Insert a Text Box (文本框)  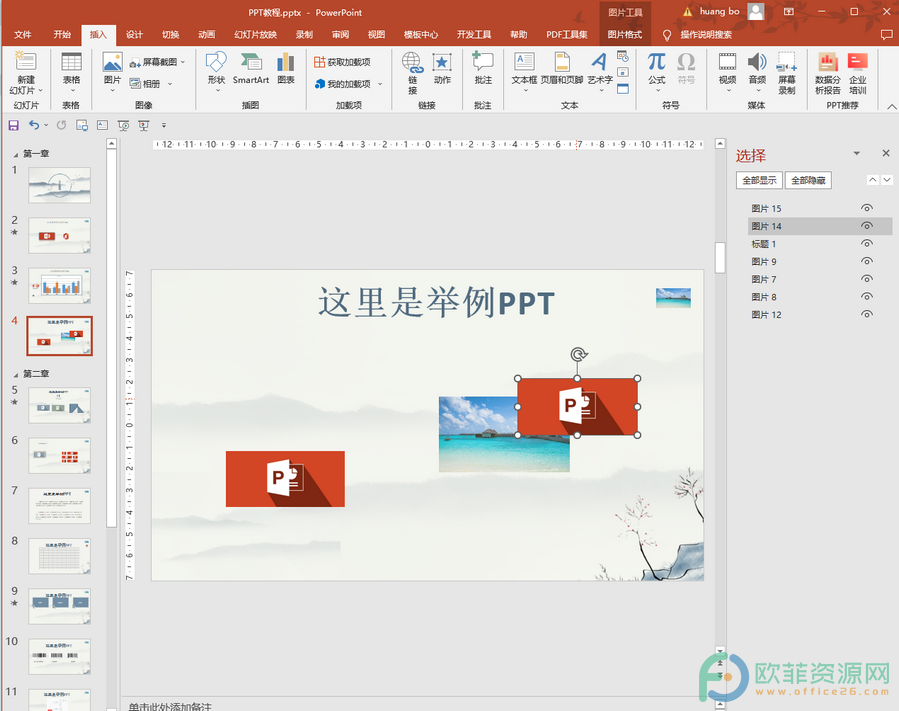click(524, 72)
